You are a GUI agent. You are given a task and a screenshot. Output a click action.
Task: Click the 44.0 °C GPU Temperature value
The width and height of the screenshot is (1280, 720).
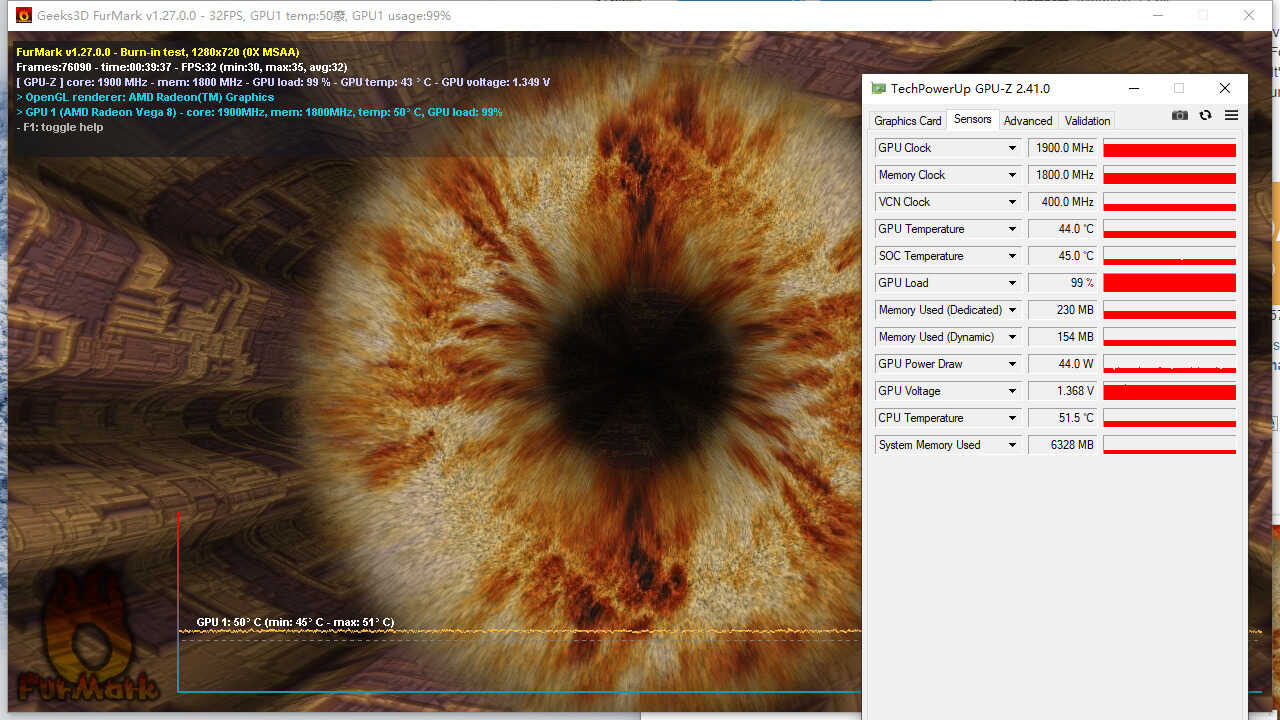1062,229
